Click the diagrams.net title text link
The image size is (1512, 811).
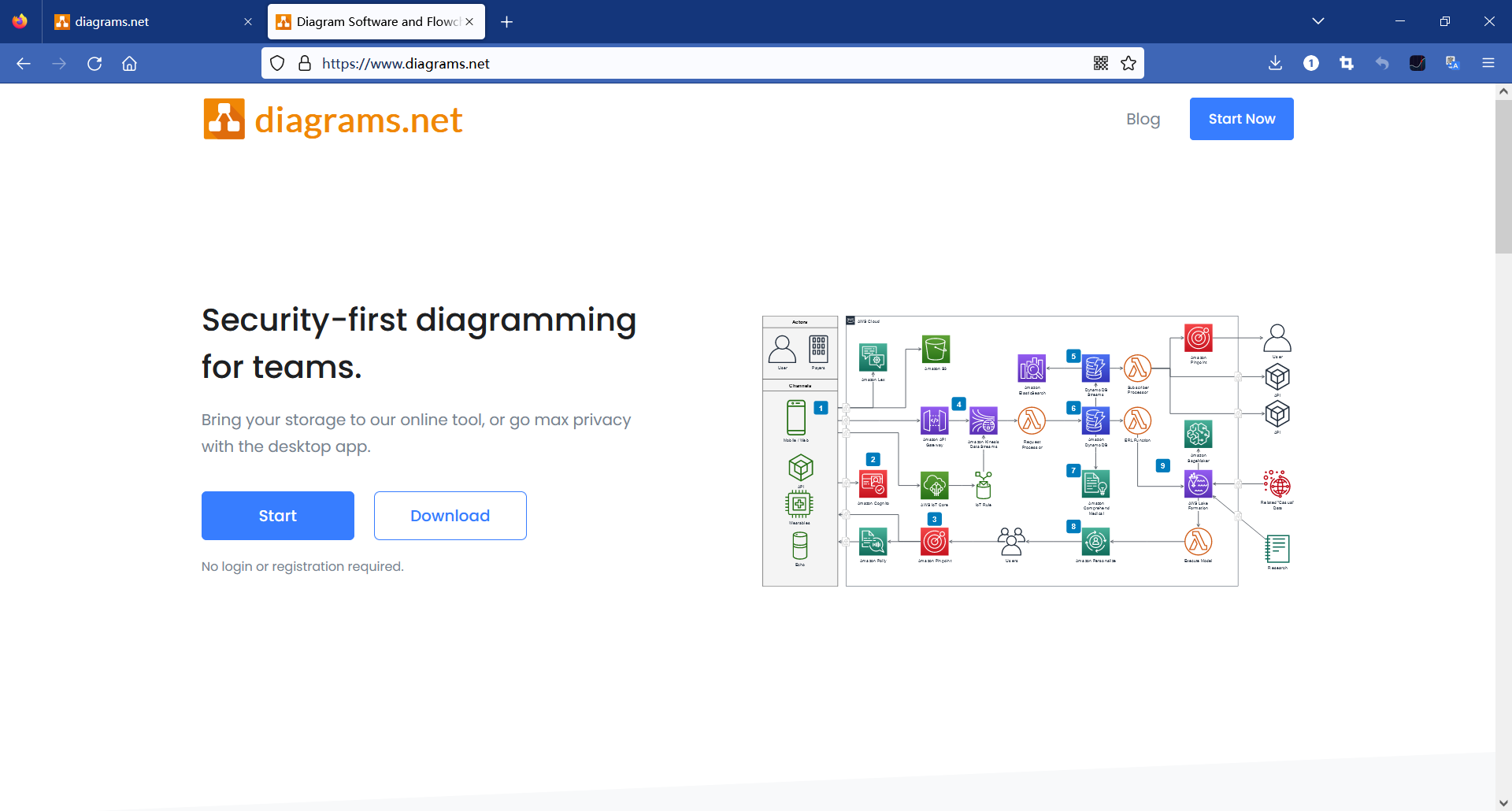[358, 120]
